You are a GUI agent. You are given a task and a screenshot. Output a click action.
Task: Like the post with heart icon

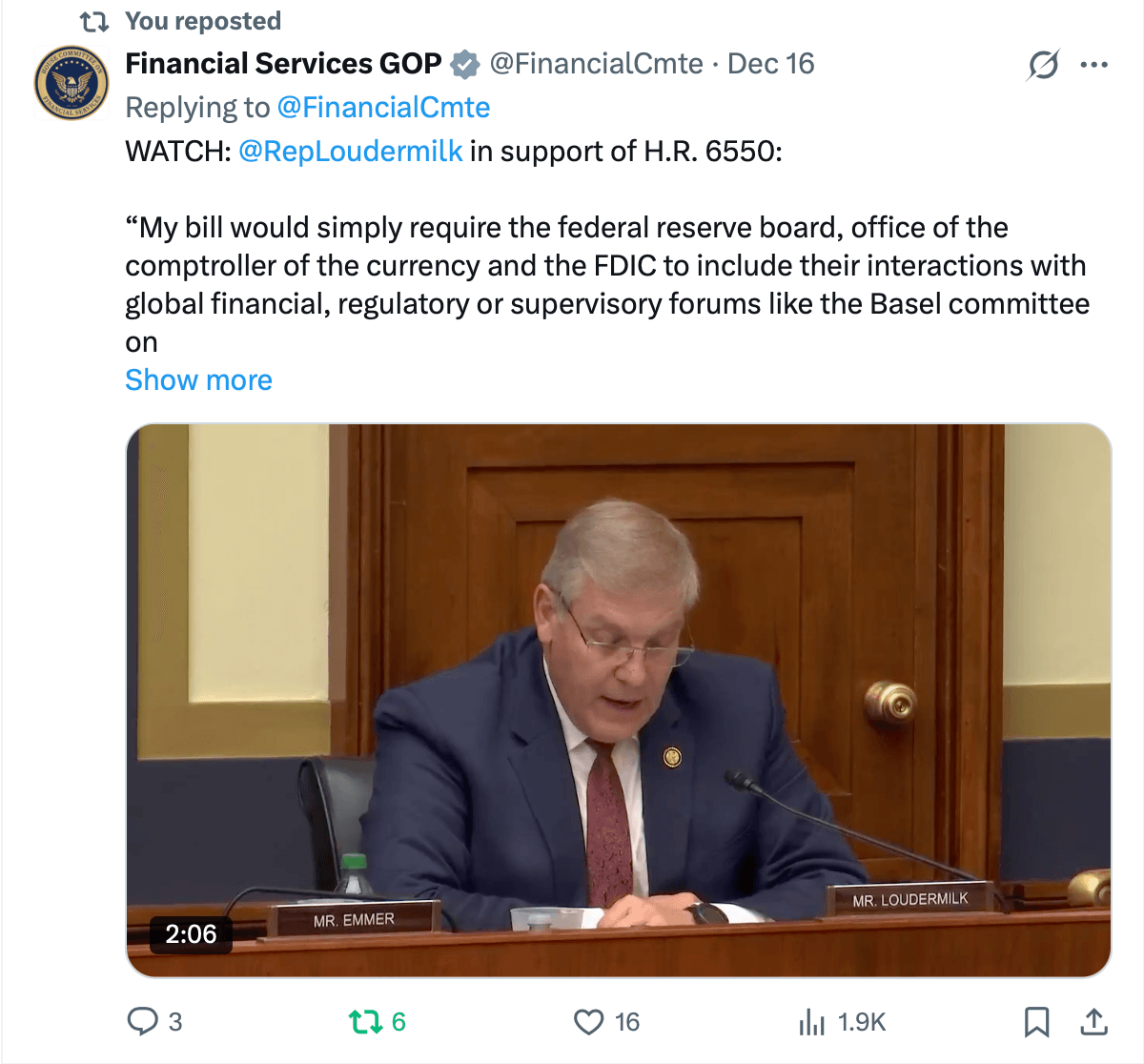click(589, 1022)
